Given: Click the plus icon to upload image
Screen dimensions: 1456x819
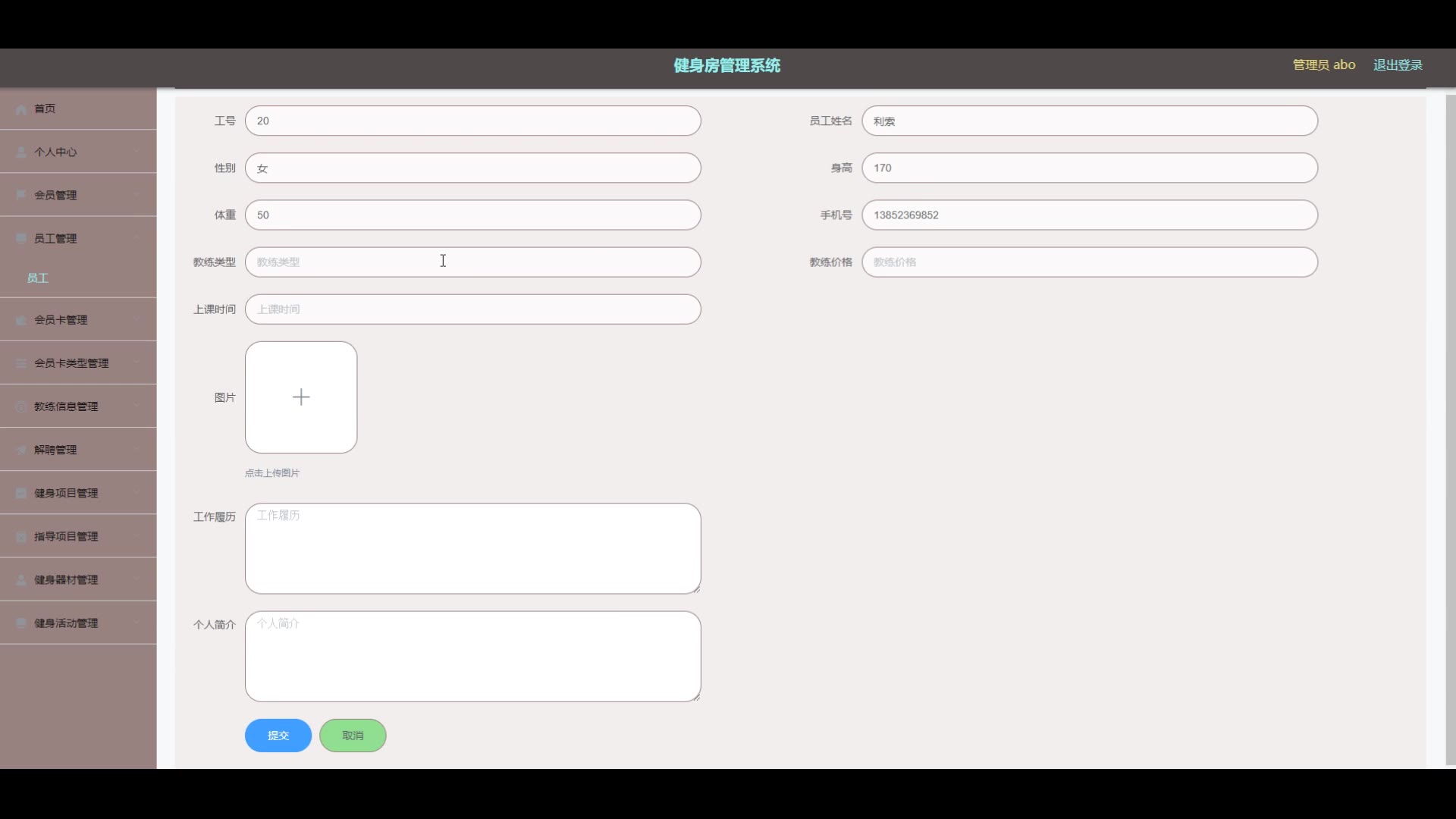Looking at the screenshot, I should click(301, 397).
